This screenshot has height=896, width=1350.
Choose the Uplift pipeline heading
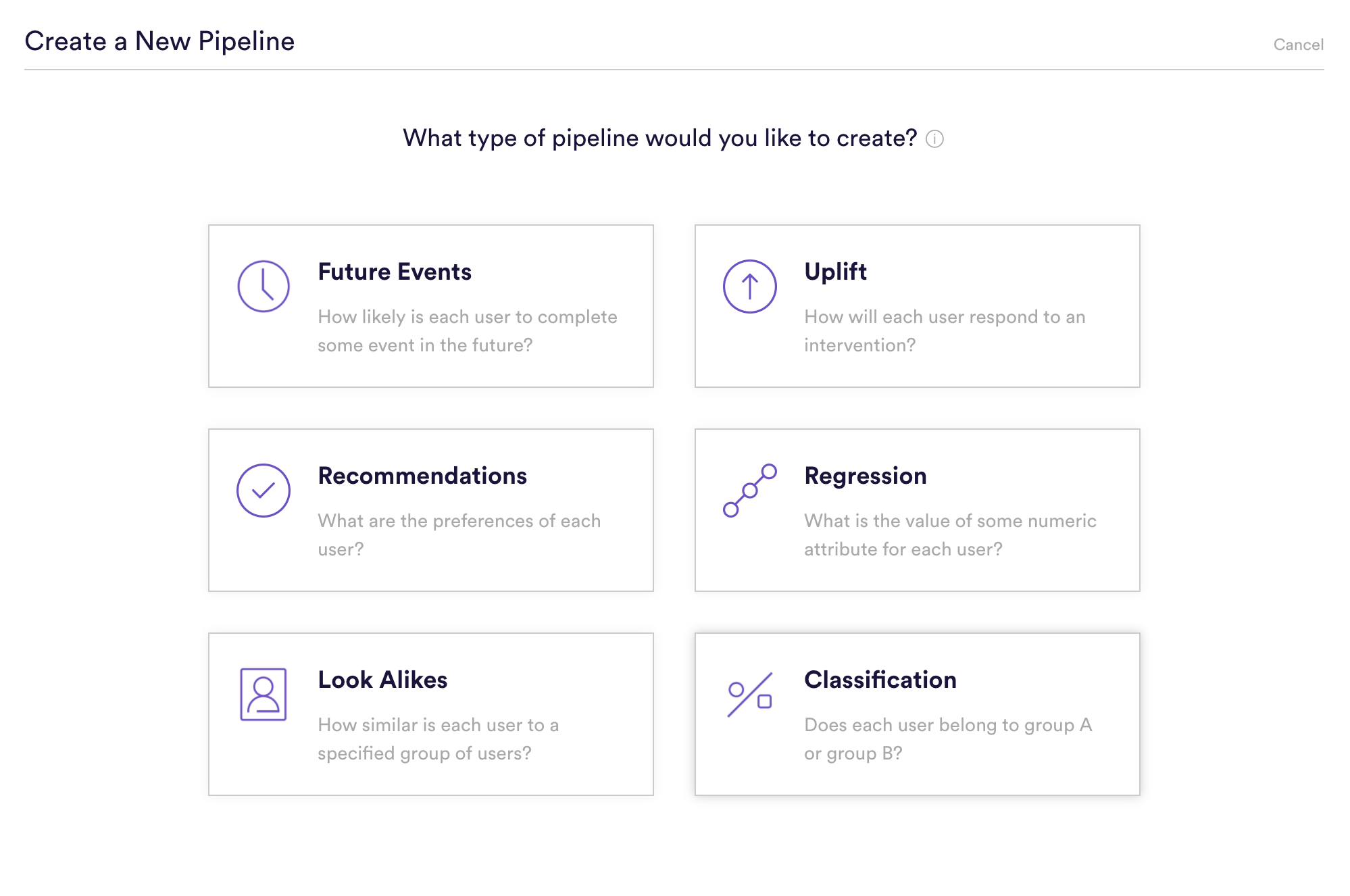coord(835,272)
